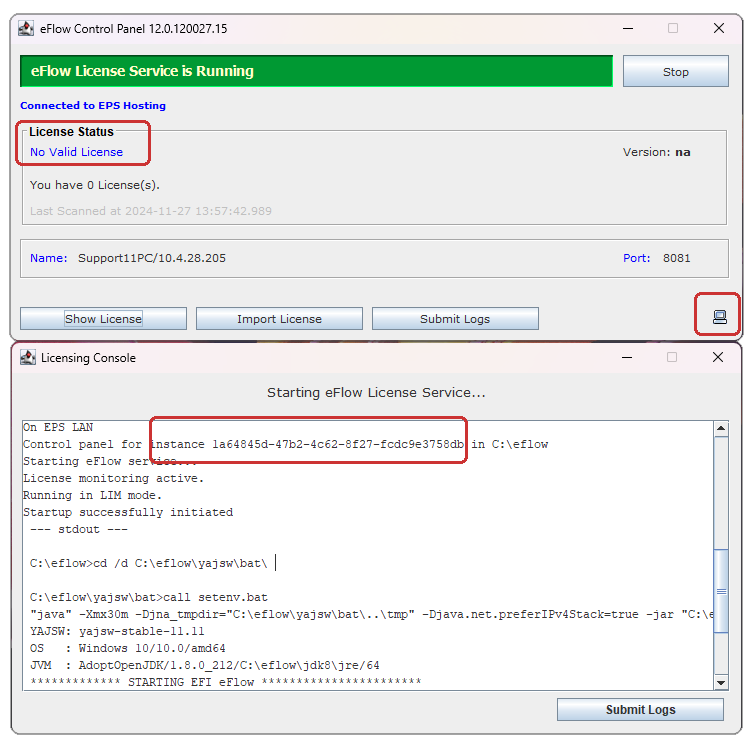Click the '--- stdout ---' console line
Viewport: 755px width, 745px height.
coord(78,529)
